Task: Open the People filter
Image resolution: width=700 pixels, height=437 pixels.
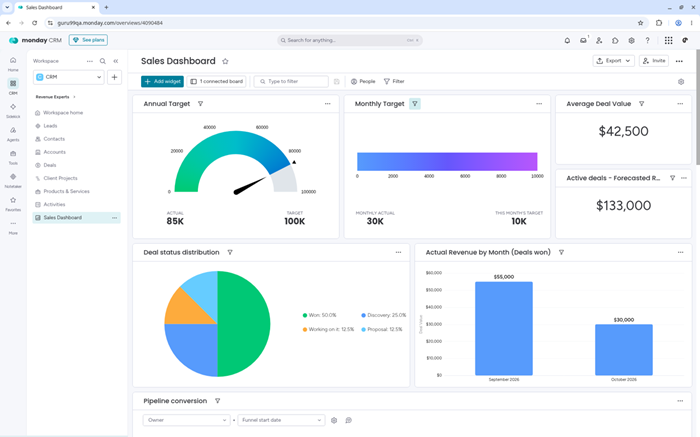Action: 363,81
